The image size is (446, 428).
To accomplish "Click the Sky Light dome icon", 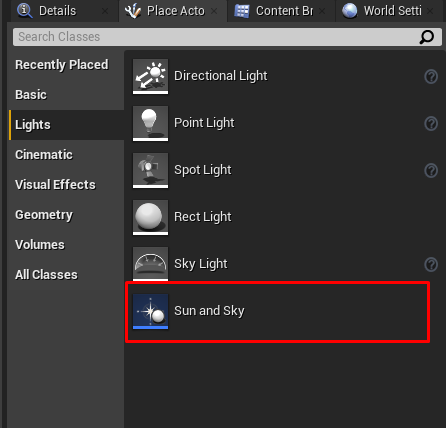I will click(x=150, y=264).
